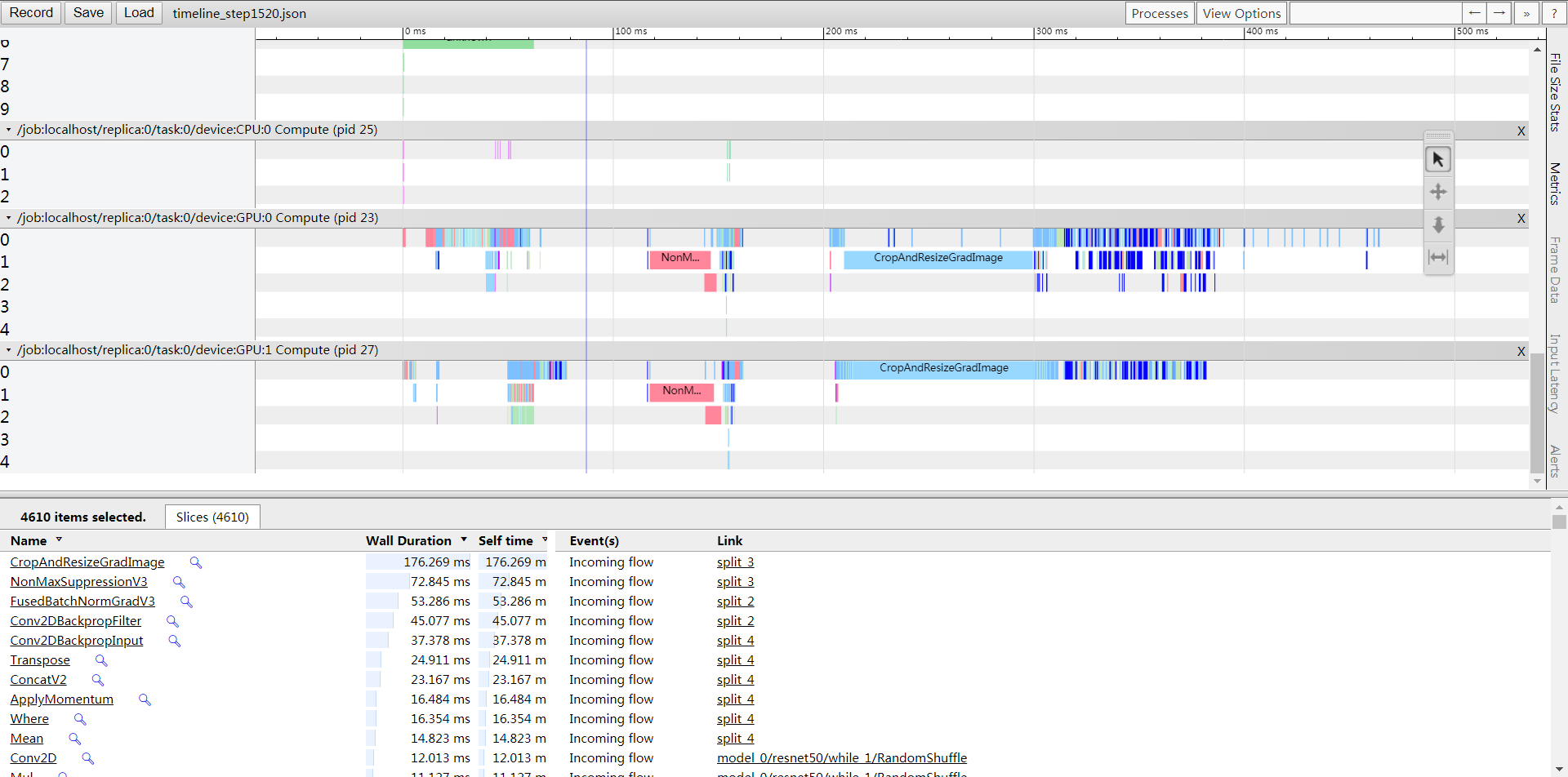
Task: Click the Record button
Action: [31, 12]
